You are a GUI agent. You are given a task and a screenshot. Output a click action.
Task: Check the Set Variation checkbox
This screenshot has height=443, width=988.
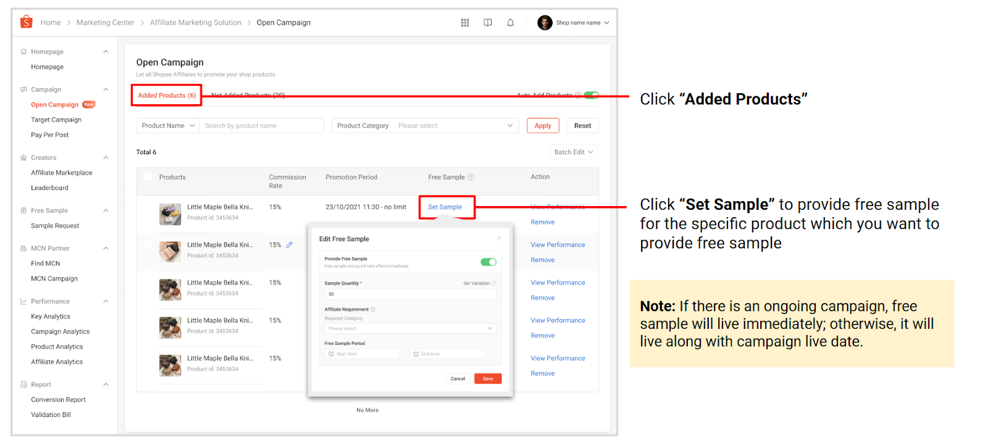click(458, 284)
